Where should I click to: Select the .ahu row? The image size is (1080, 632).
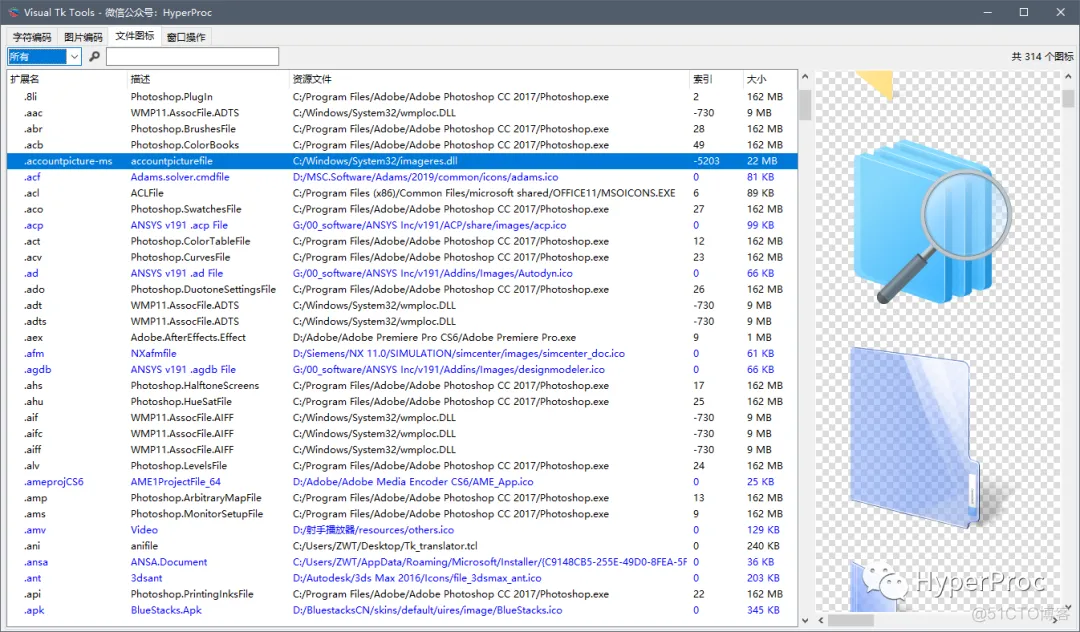coord(402,402)
